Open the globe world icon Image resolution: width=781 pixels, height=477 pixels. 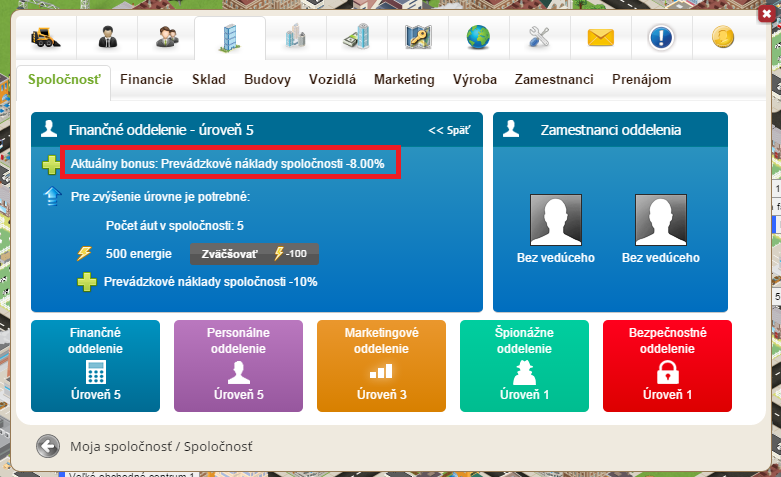point(478,37)
